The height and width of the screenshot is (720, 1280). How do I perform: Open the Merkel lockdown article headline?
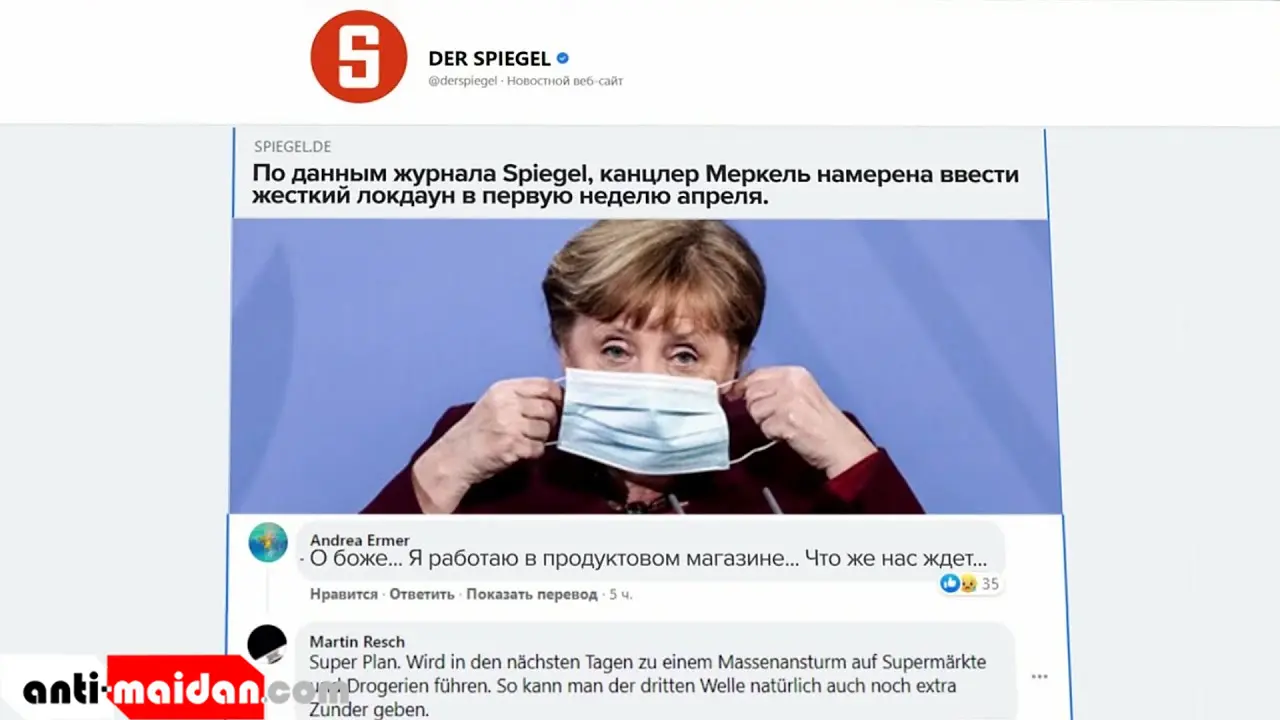click(x=636, y=185)
